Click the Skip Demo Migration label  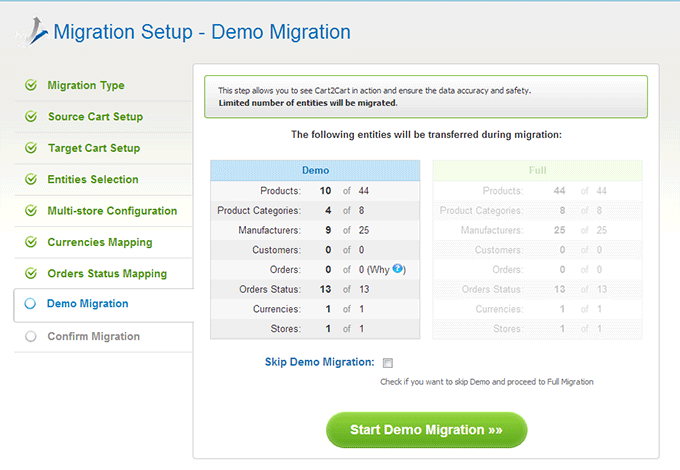tap(320, 362)
